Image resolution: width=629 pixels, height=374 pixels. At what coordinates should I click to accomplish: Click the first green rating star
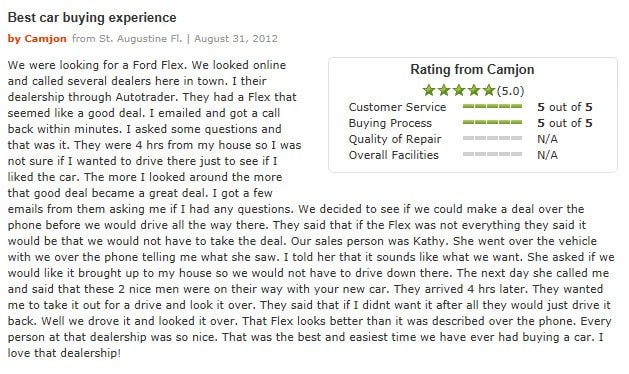(x=429, y=90)
